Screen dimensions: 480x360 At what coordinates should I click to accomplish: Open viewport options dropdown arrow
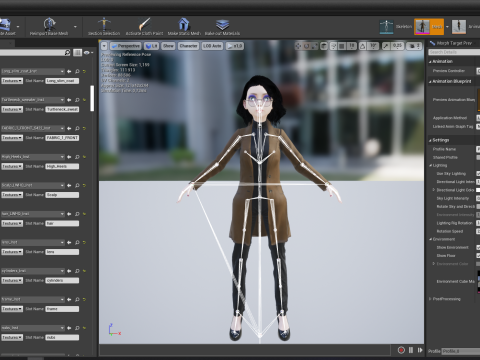point(104,46)
